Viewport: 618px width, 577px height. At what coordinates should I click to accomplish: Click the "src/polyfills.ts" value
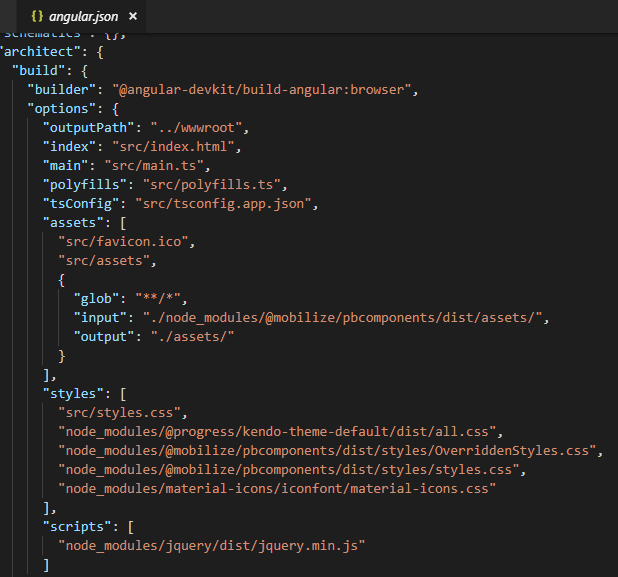click(212, 184)
